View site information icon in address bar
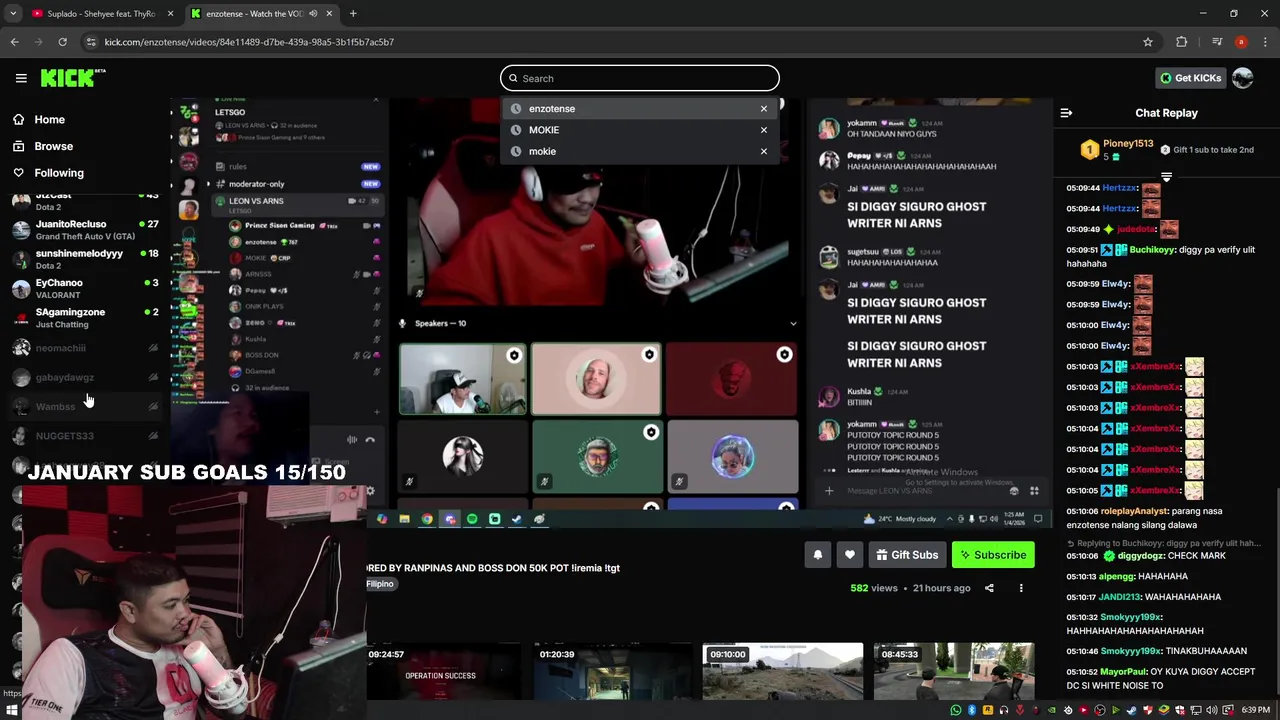The width and height of the screenshot is (1280, 720). pos(91,42)
